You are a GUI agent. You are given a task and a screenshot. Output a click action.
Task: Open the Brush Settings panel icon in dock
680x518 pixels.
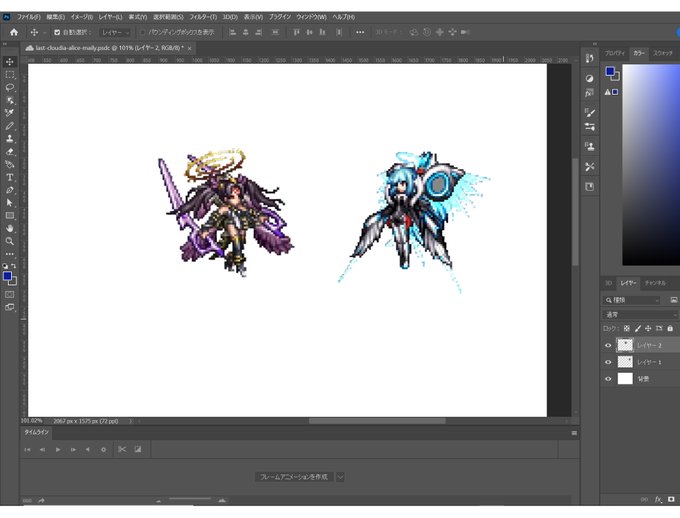(589, 127)
